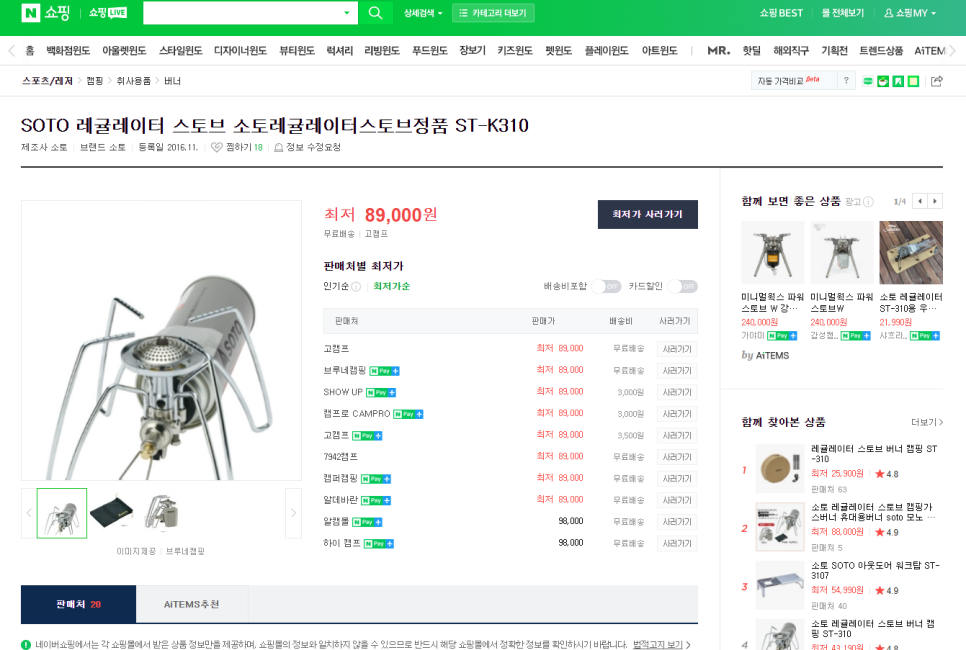Switch to the AiTEMS추천 tab

tap(192, 604)
